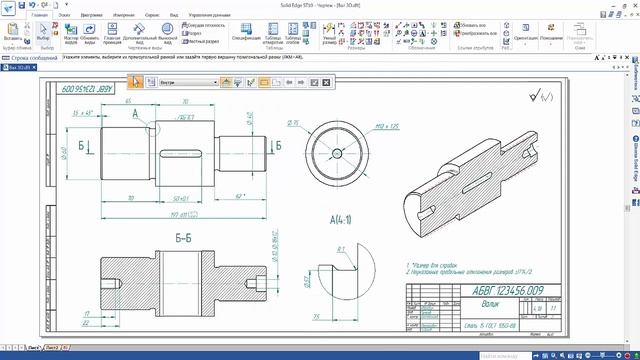
Task: Click Преобразовать все in attribute links group
Action: click(x=476, y=33)
